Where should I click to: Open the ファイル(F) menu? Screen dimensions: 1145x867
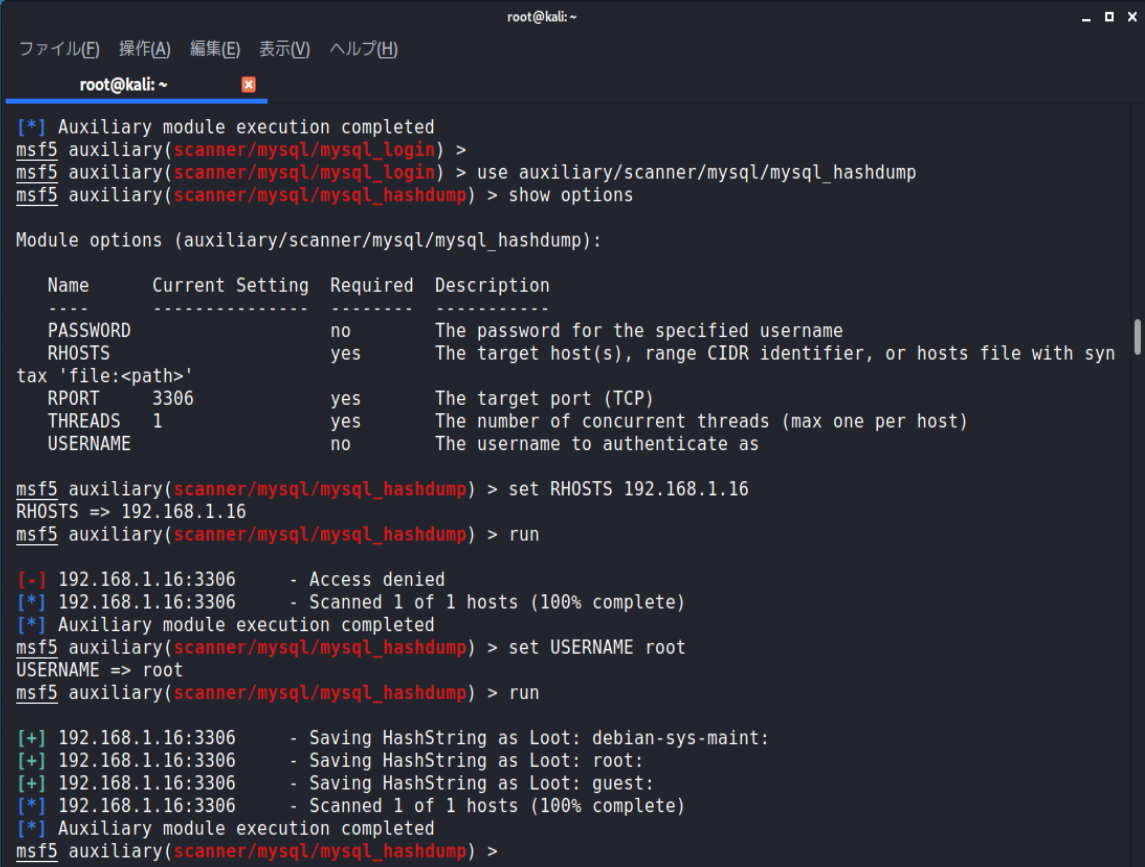tap(59, 49)
